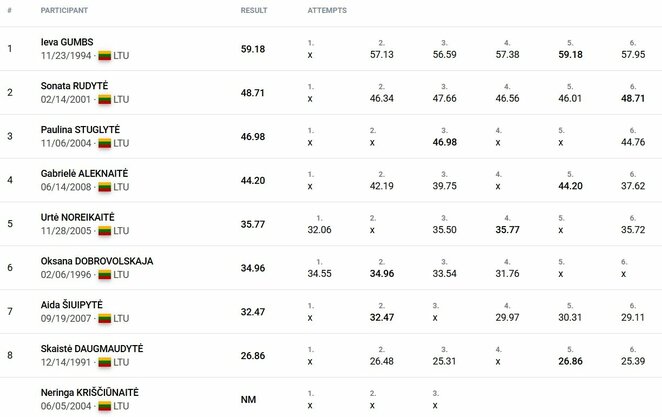The height and width of the screenshot is (417, 662).
Task: Click the LTU country code for Oksana DOBROVOLSKAJA
Action: (x=121, y=275)
